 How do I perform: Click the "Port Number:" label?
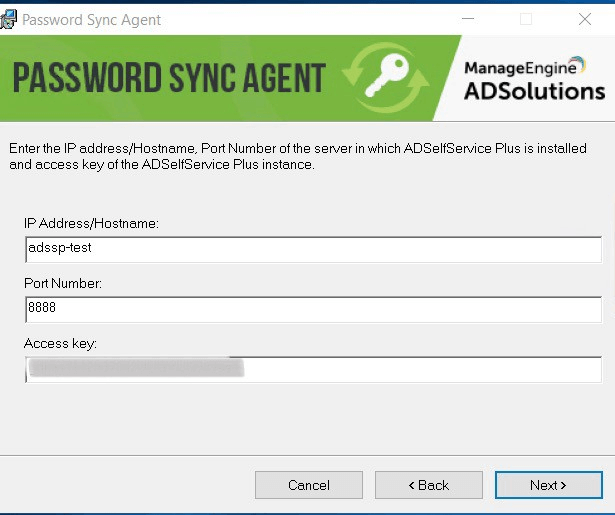point(63,283)
